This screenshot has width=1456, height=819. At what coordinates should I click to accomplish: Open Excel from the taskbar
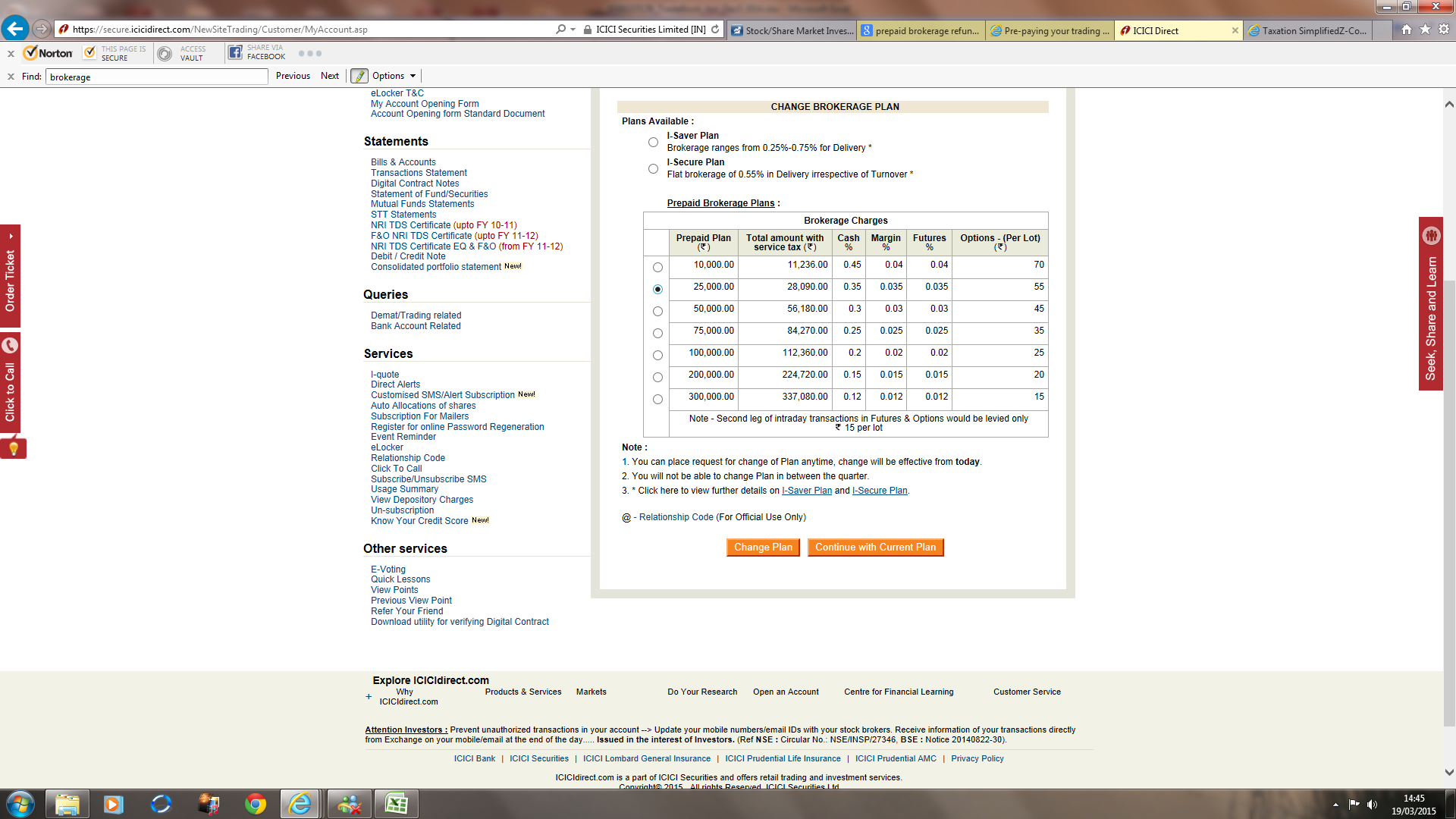[x=396, y=804]
